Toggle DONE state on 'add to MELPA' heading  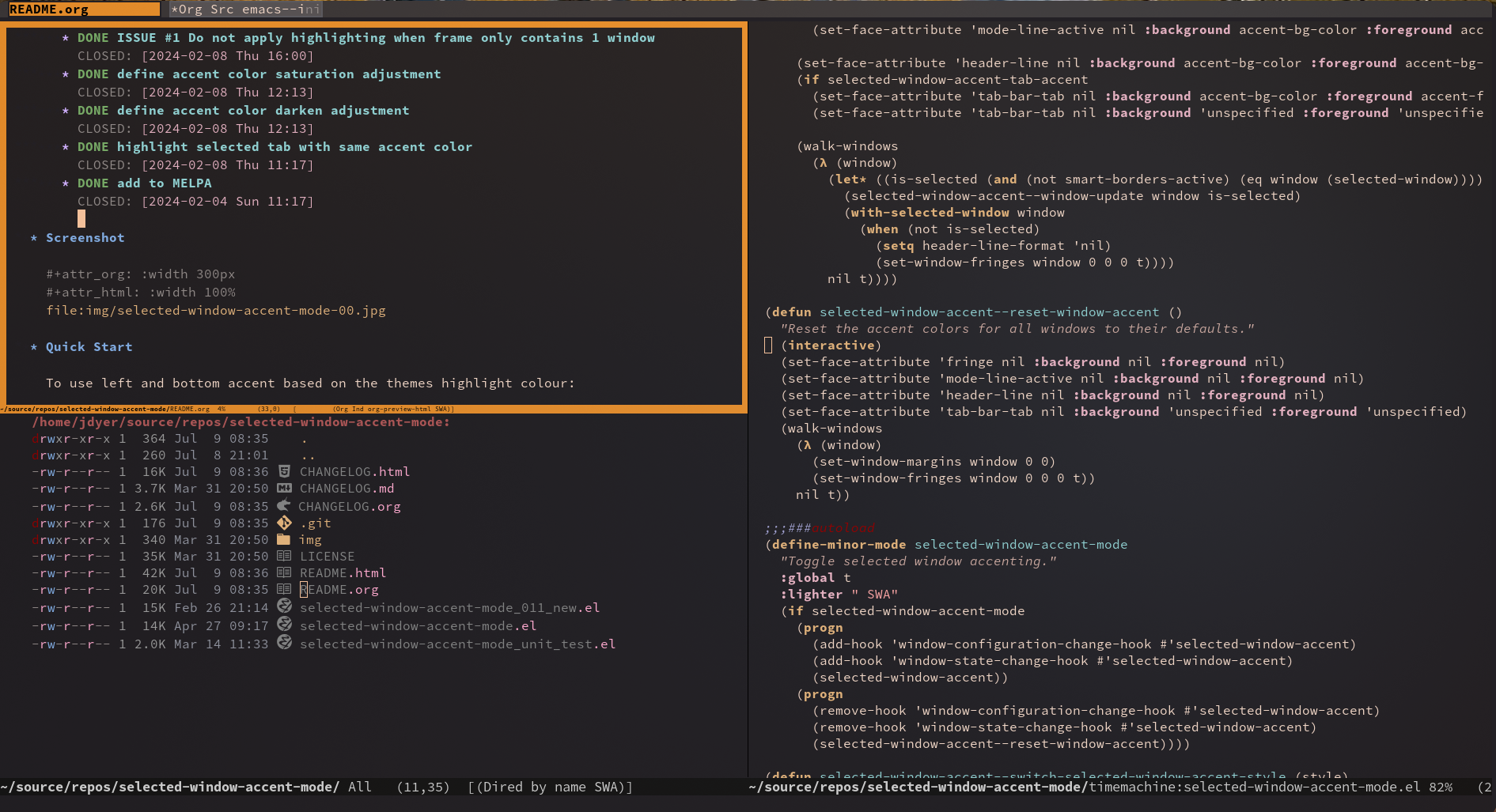pos(93,183)
